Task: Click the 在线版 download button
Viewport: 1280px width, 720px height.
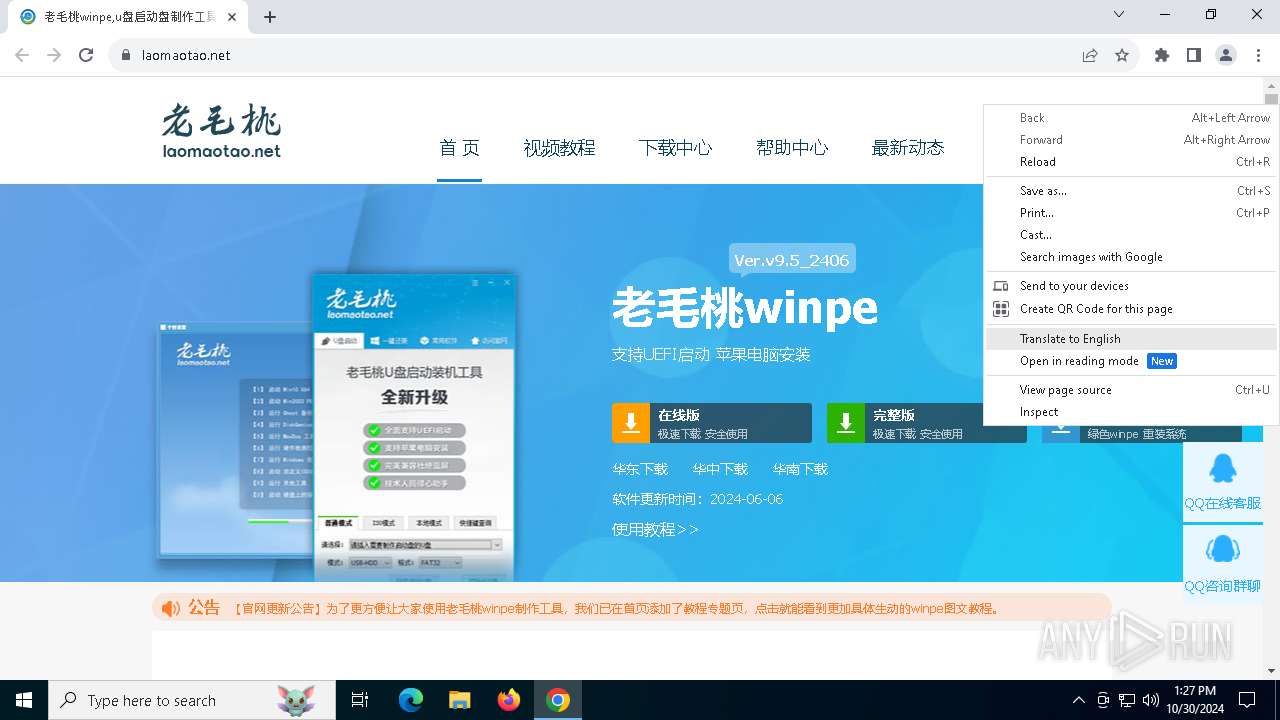Action: pyautogui.click(x=712, y=423)
